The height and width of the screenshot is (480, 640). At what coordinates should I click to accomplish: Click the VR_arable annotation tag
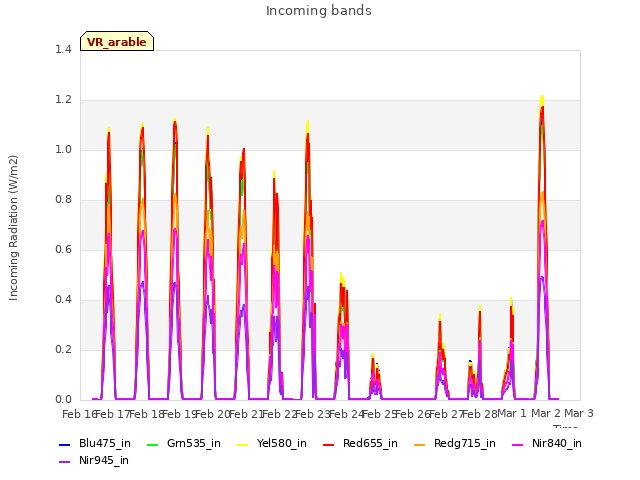[x=117, y=41]
